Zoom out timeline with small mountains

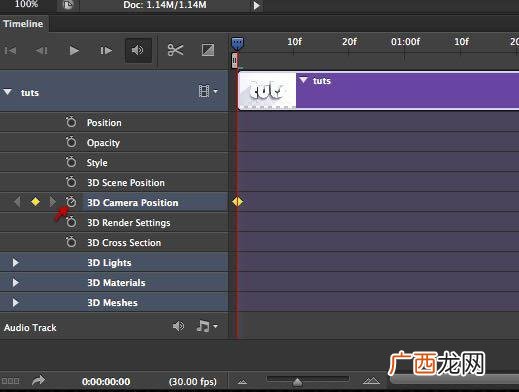coord(242,381)
